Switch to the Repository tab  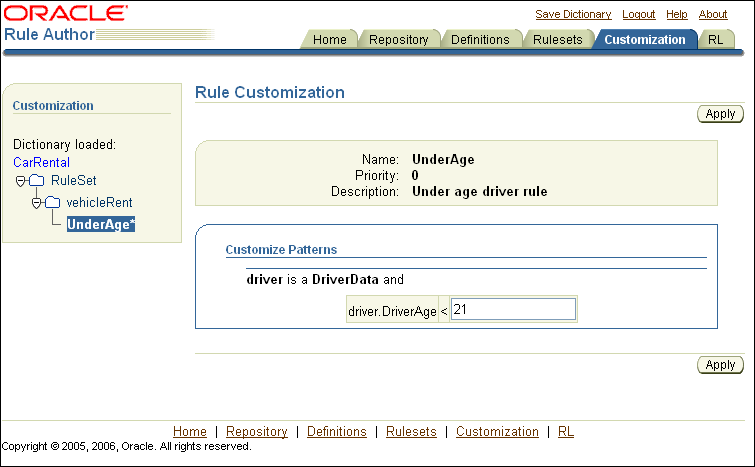(x=399, y=39)
